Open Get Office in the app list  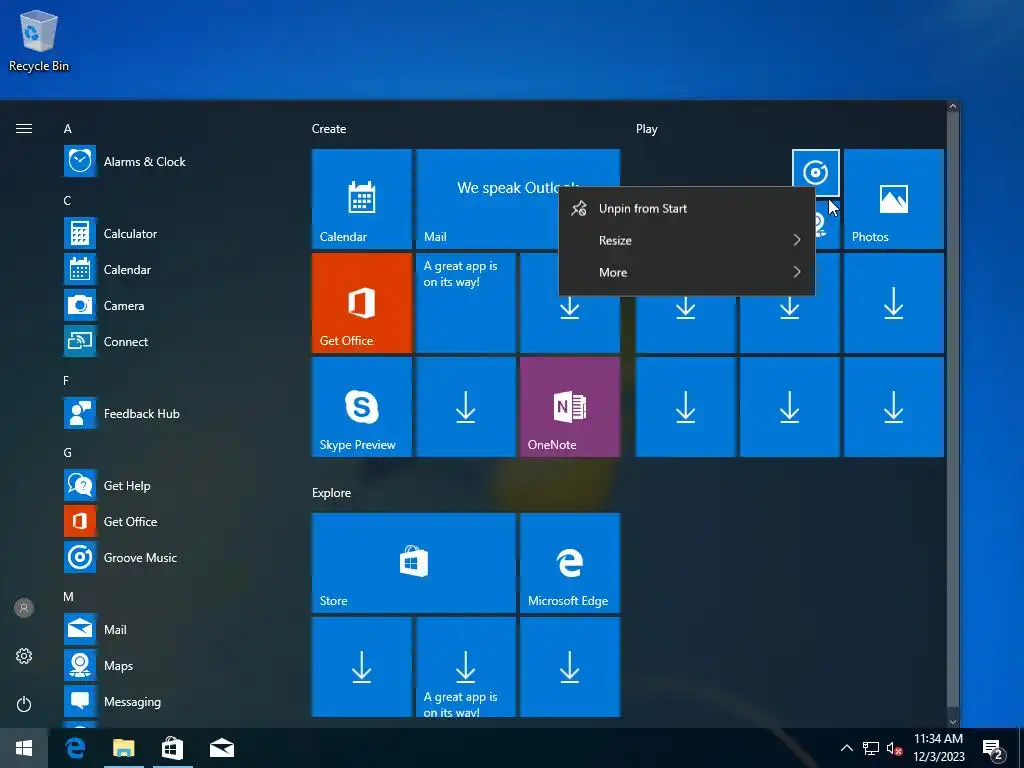click(110, 521)
